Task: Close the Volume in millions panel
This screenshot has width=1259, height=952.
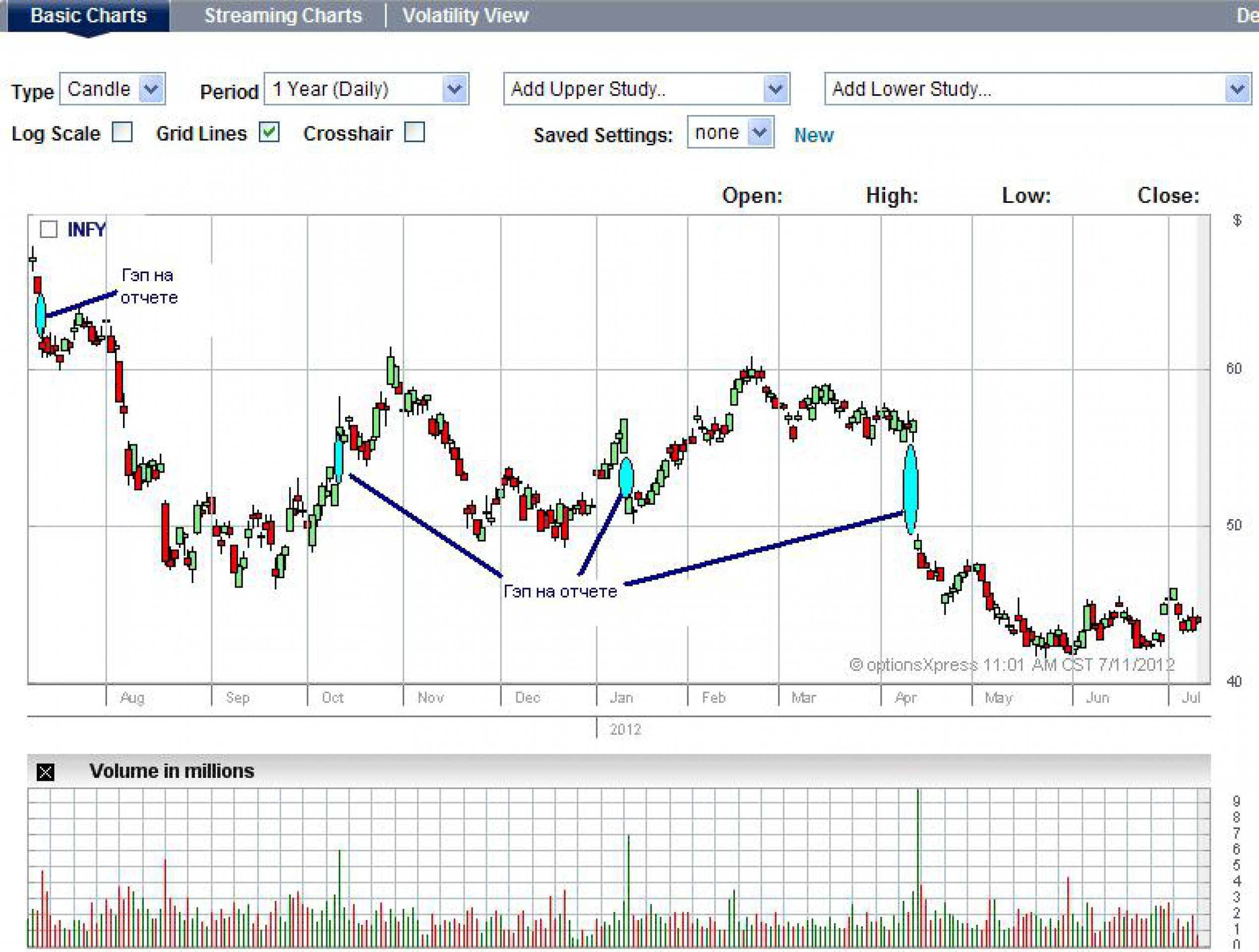Action: [x=46, y=772]
